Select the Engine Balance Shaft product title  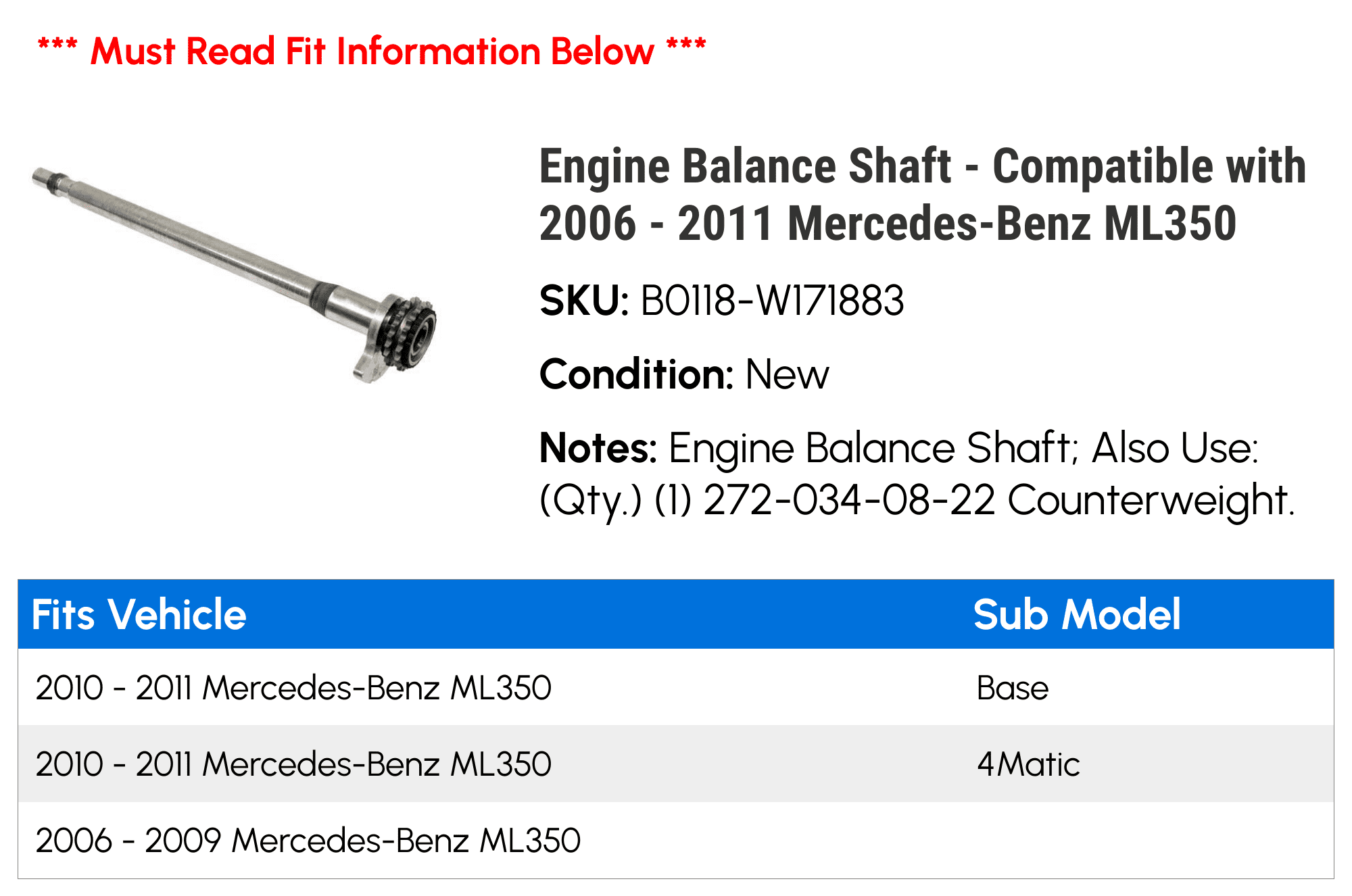click(923, 194)
